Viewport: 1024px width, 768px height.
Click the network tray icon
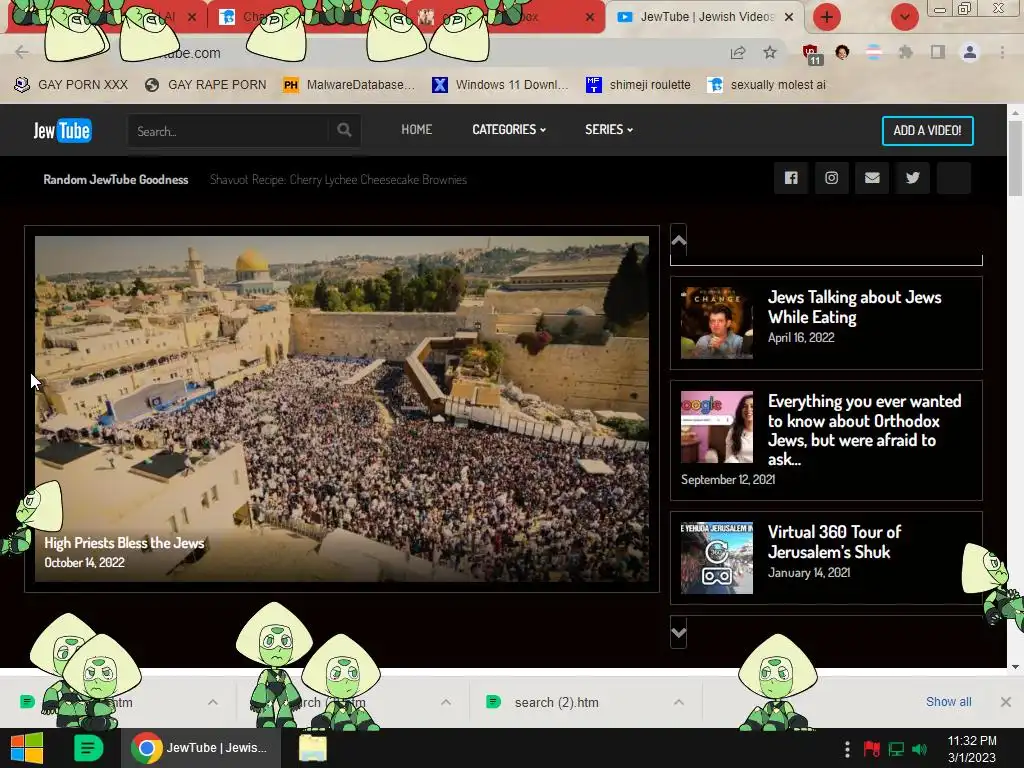(896, 748)
